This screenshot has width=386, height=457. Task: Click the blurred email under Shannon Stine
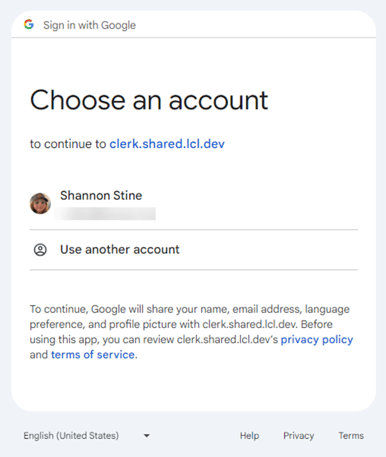[105, 214]
